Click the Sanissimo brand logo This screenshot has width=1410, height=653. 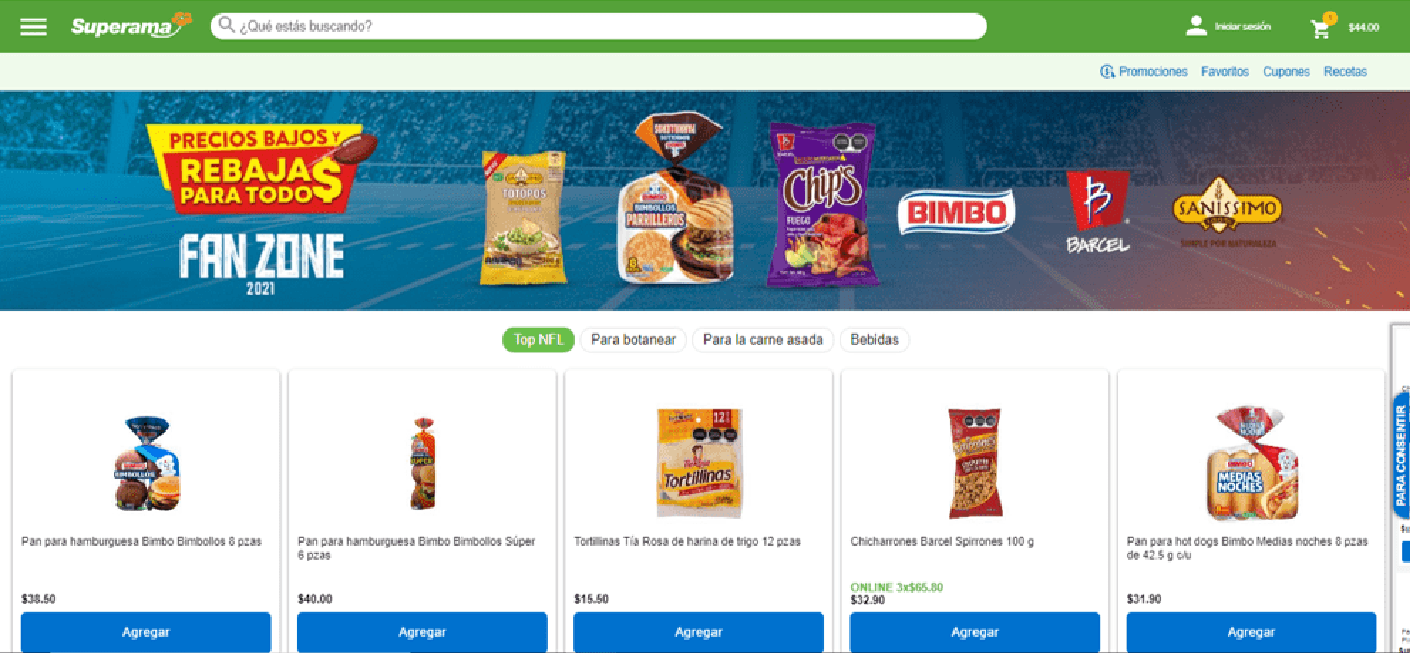point(1227,212)
